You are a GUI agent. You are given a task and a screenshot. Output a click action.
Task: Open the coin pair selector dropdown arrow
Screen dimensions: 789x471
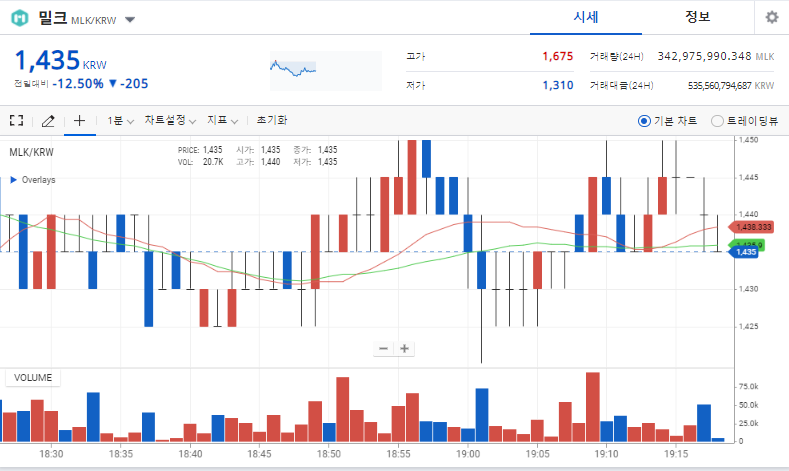click(x=130, y=20)
